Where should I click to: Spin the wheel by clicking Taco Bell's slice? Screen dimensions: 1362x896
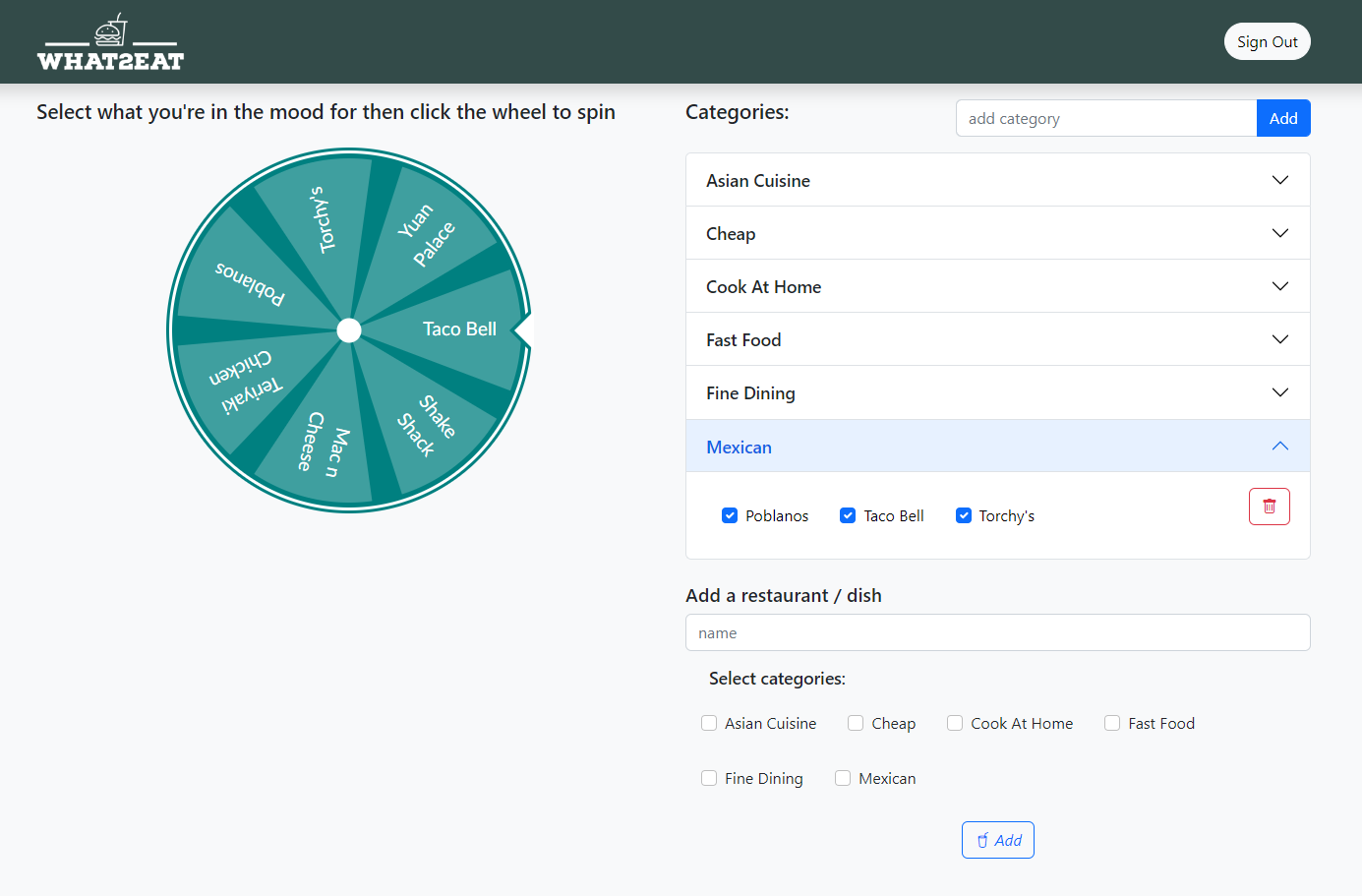point(460,329)
